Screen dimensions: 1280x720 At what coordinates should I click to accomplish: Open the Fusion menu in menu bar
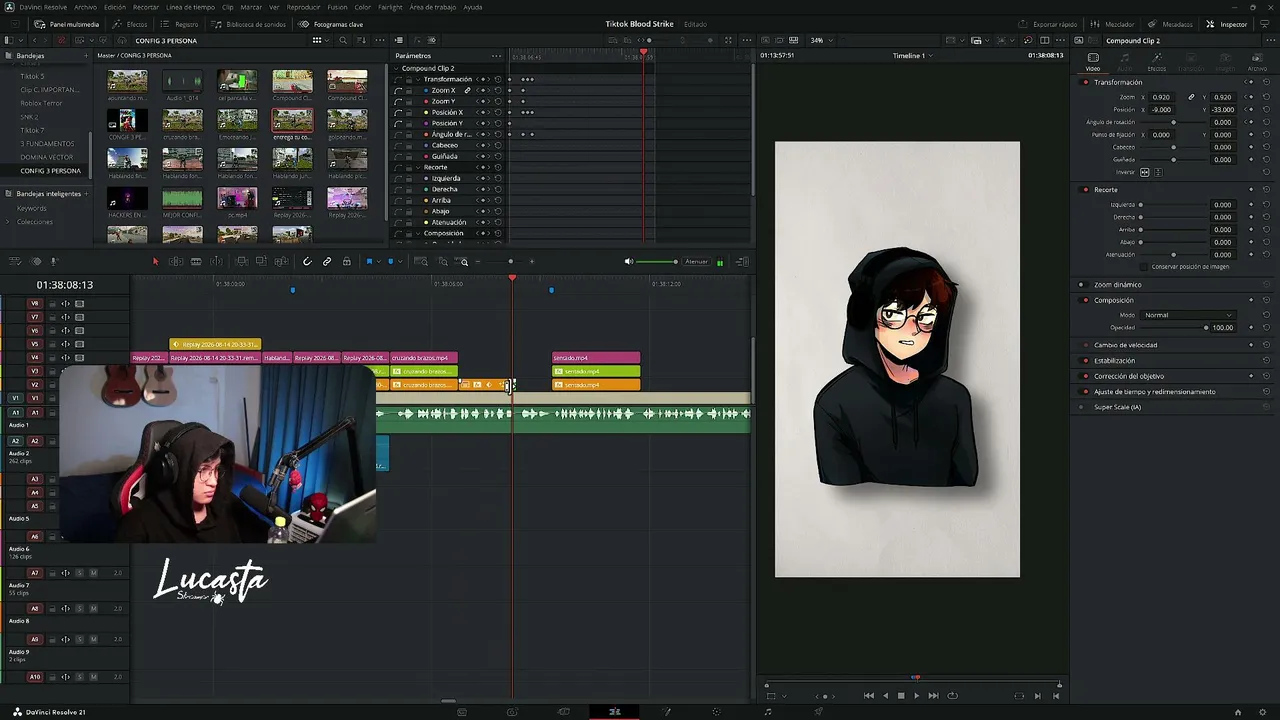point(337,7)
